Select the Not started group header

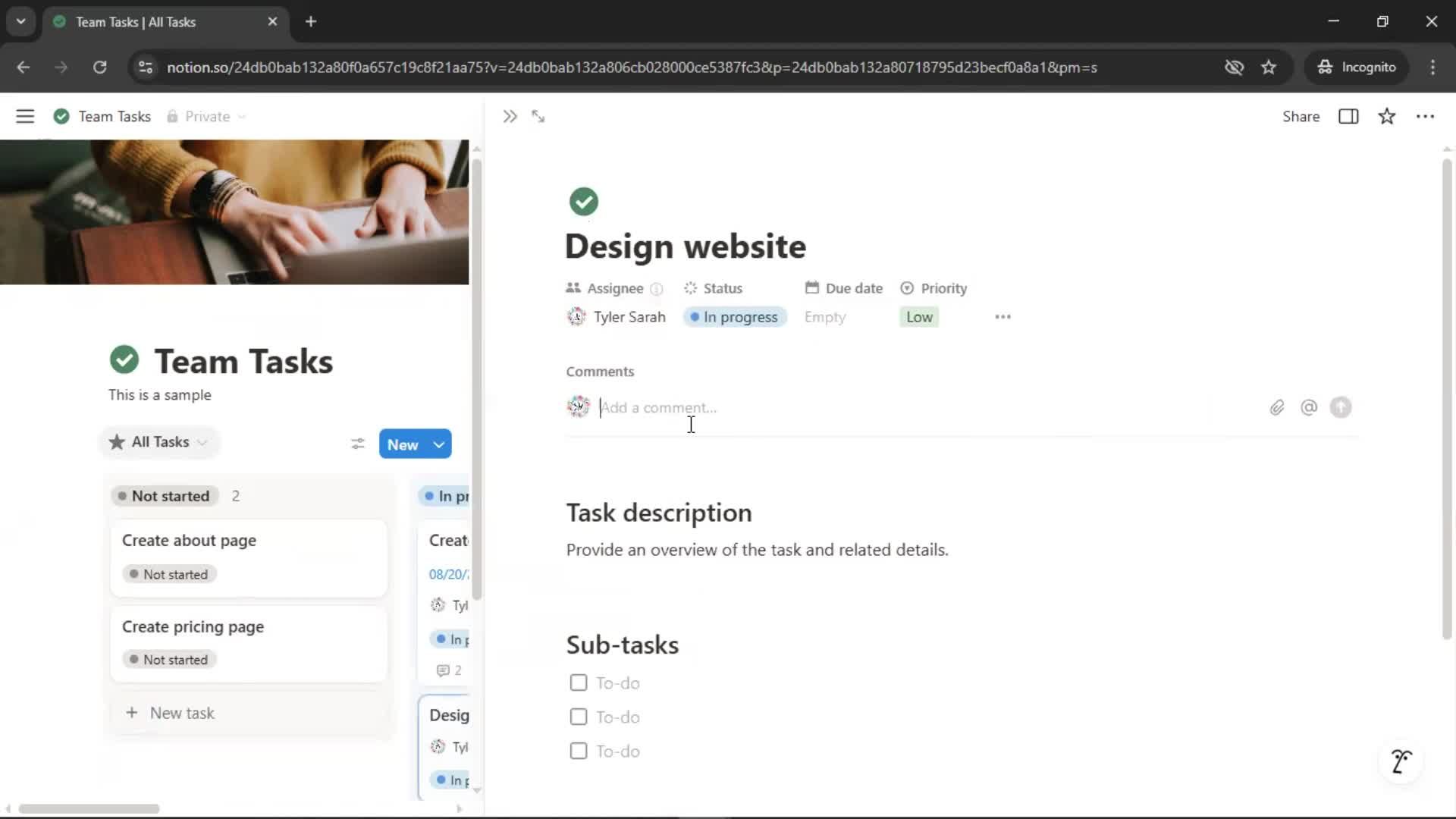(x=165, y=496)
